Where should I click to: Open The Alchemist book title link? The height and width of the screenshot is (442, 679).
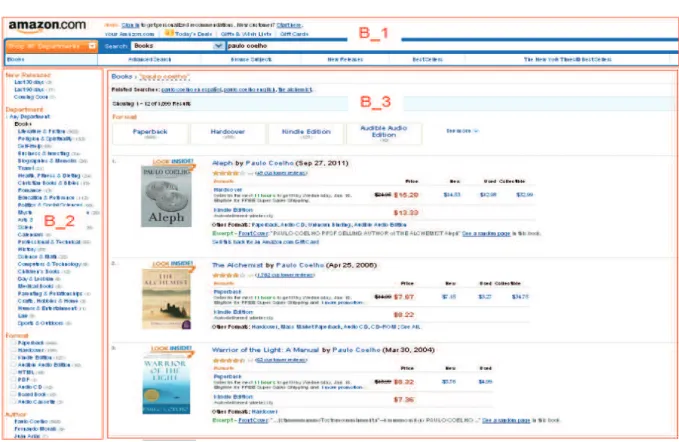click(237, 265)
